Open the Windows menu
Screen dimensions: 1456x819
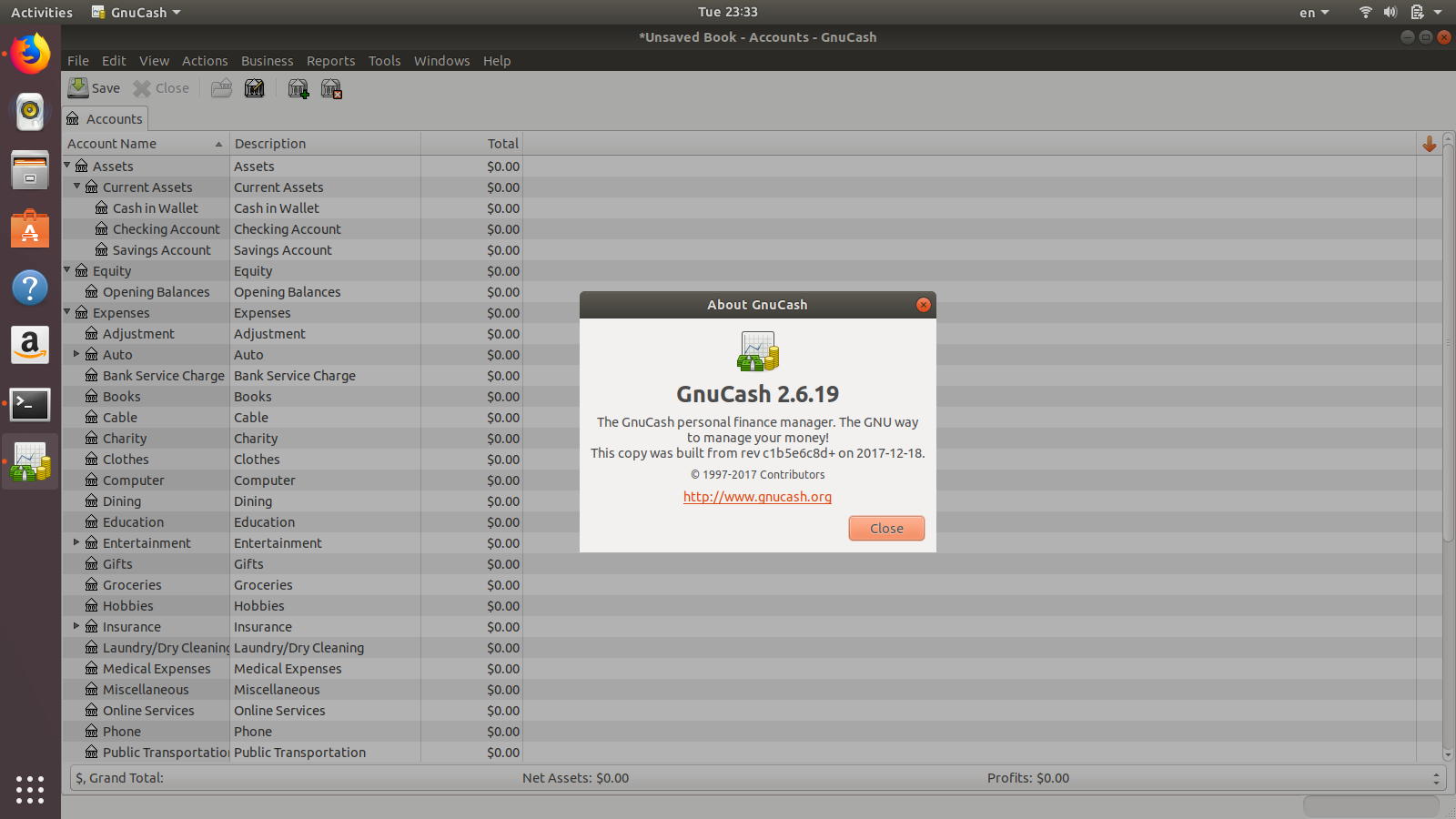[x=441, y=61]
